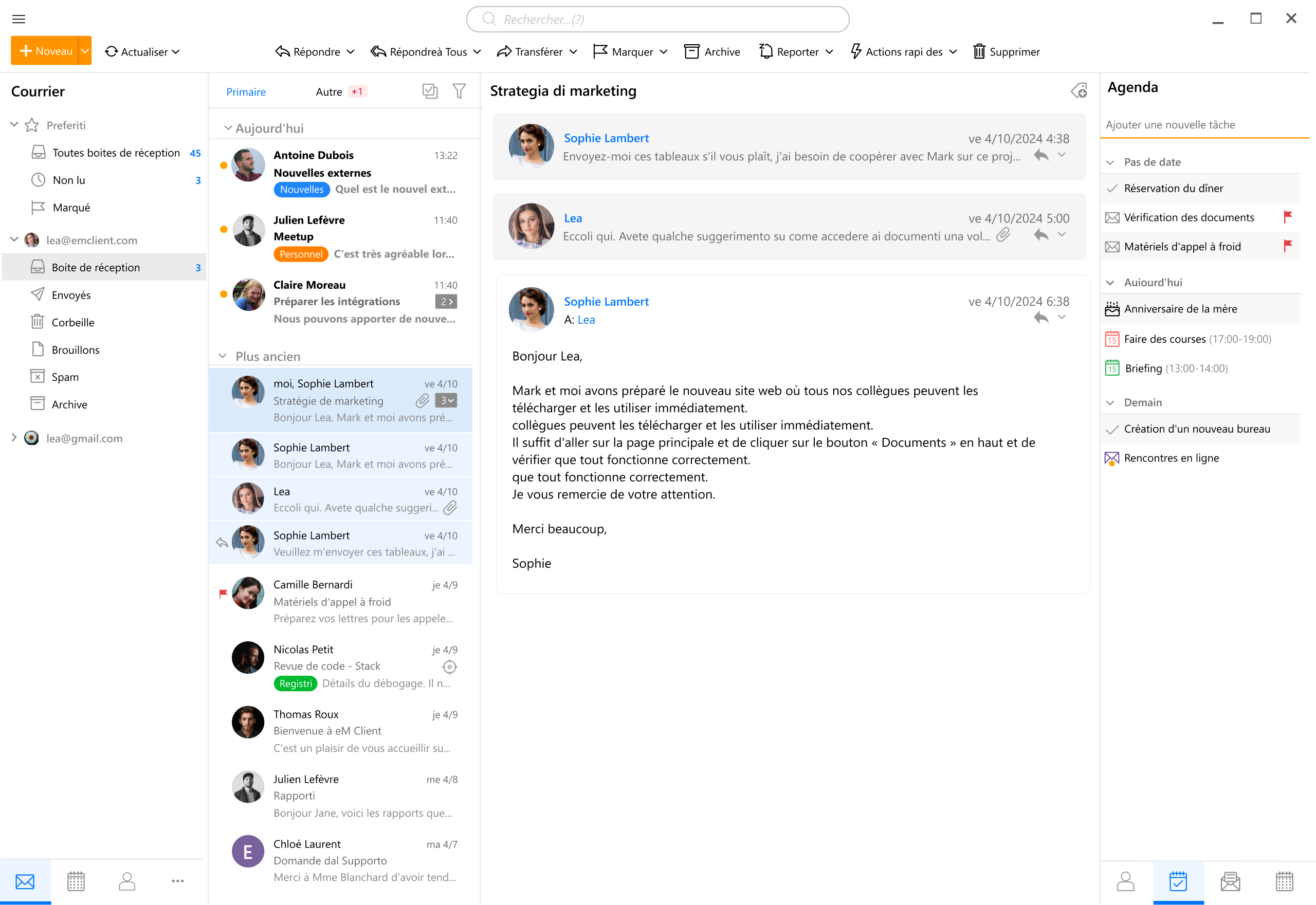1316x905 pixels.
Task: Click the Reporter icon in toolbar
Action: (x=767, y=51)
